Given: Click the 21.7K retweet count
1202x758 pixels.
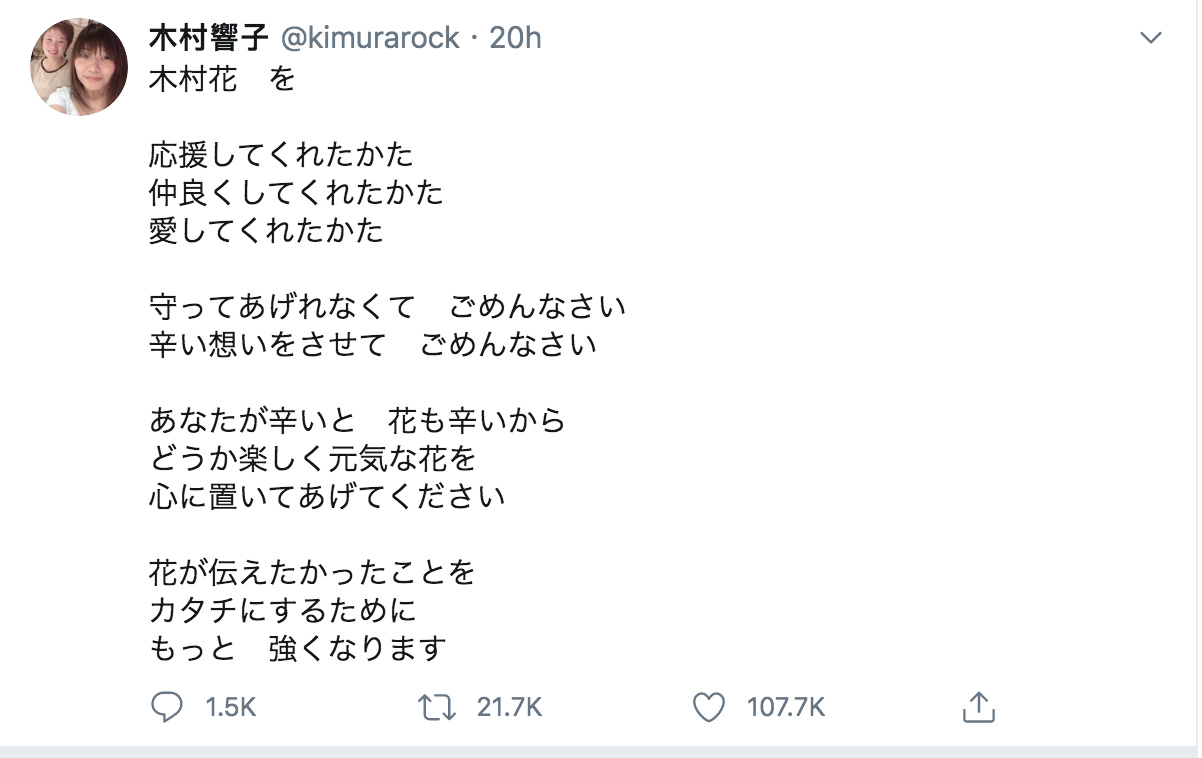Looking at the screenshot, I should pyautogui.click(x=509, y=708).
